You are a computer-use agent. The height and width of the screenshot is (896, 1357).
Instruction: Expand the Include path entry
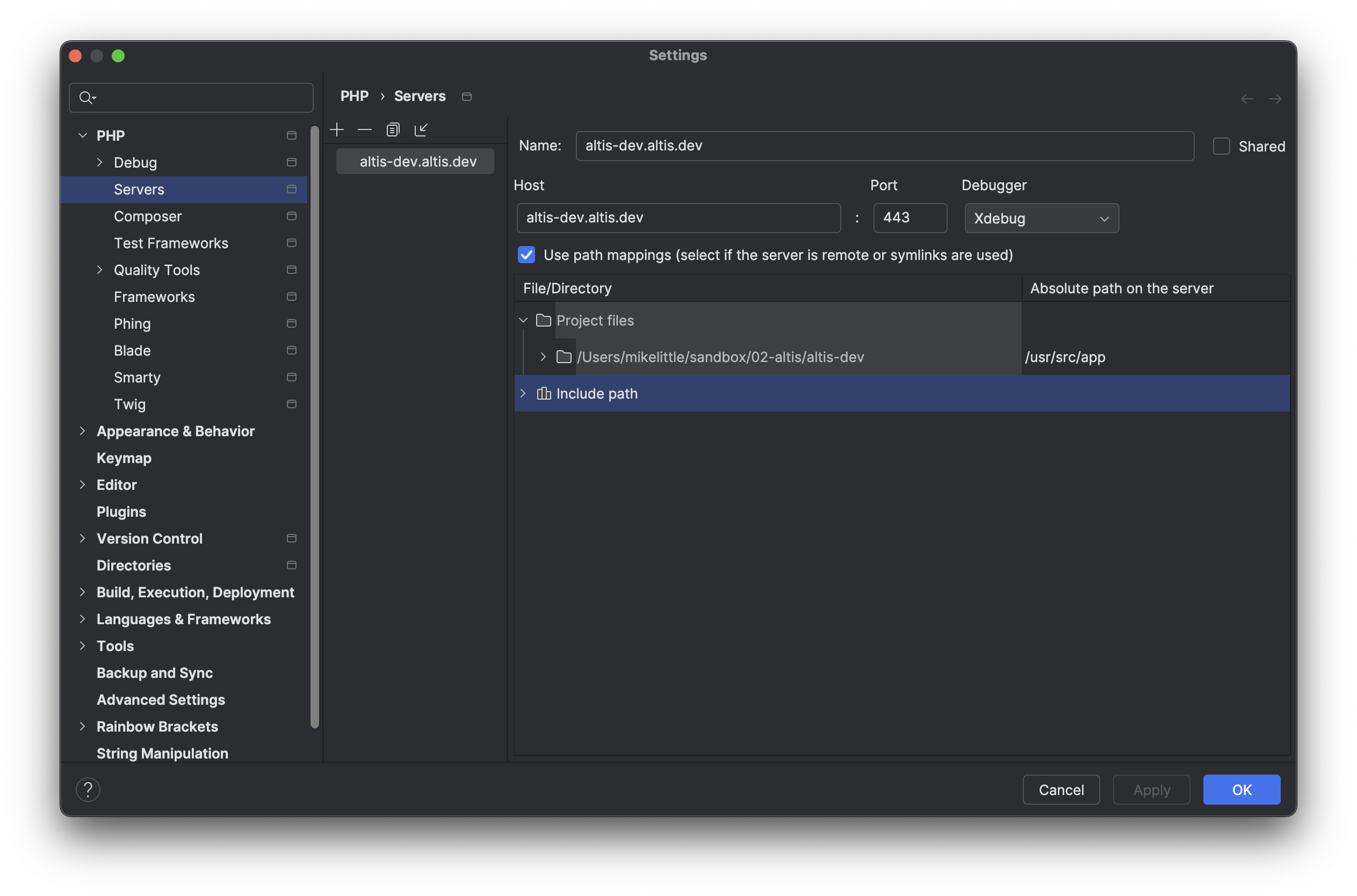[x=523, y=393]
